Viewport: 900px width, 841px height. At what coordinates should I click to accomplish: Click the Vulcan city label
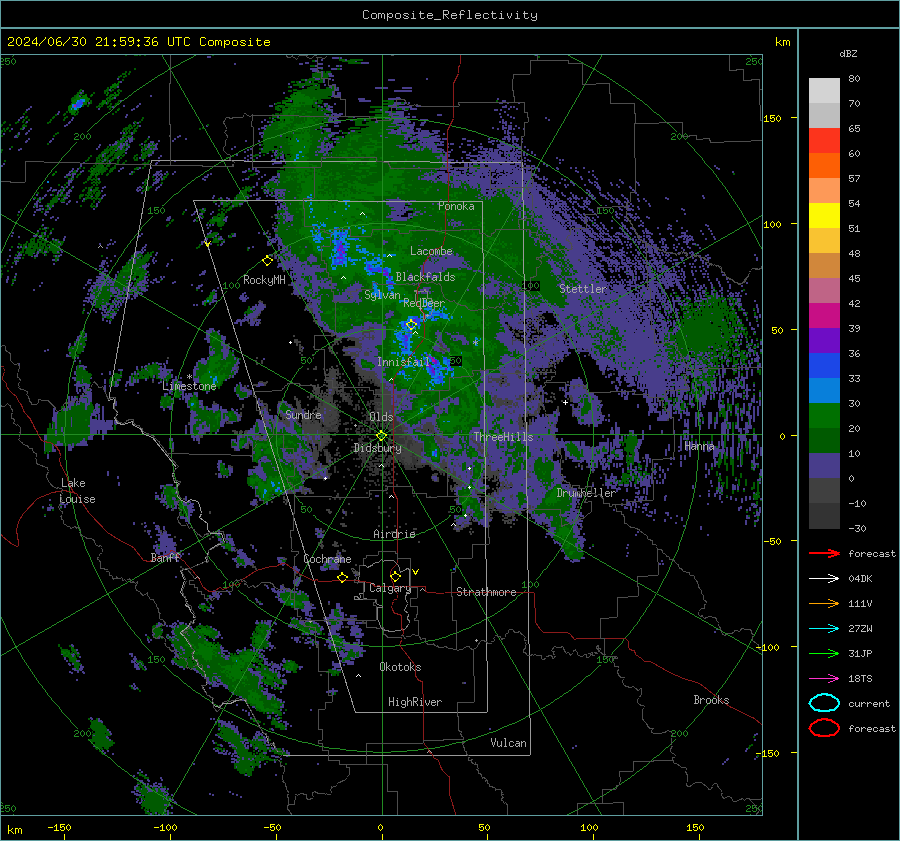509,743
